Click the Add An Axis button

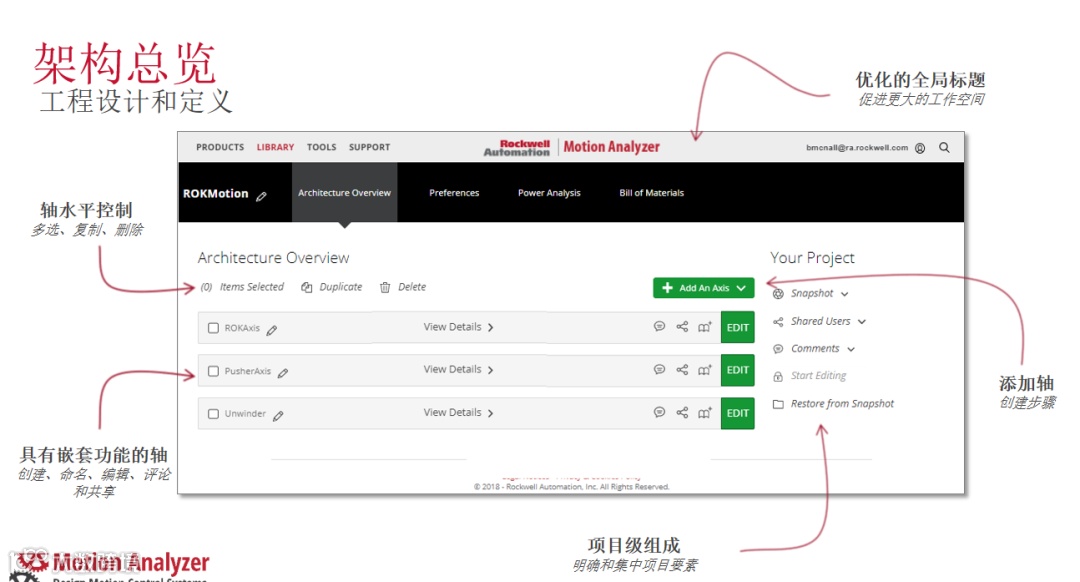(703, 288)
